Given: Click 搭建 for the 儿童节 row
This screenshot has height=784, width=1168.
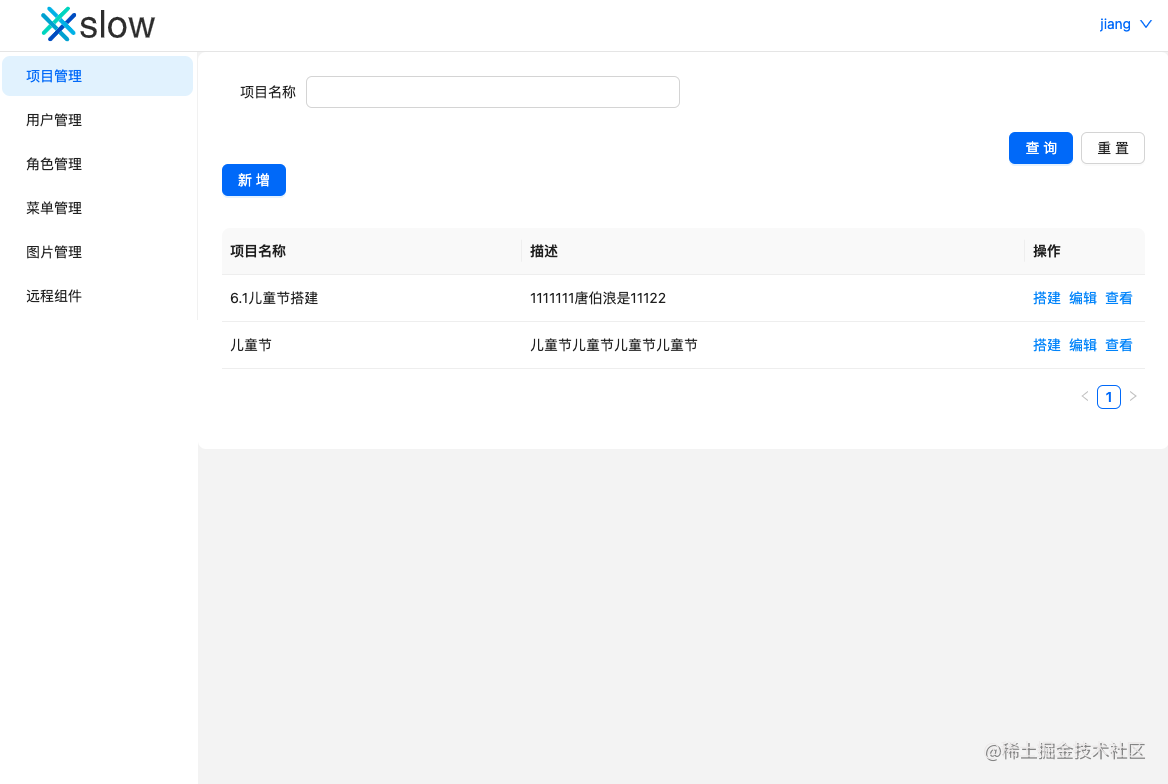Looking at the screenshot, I should click(x=1047, y=345).
